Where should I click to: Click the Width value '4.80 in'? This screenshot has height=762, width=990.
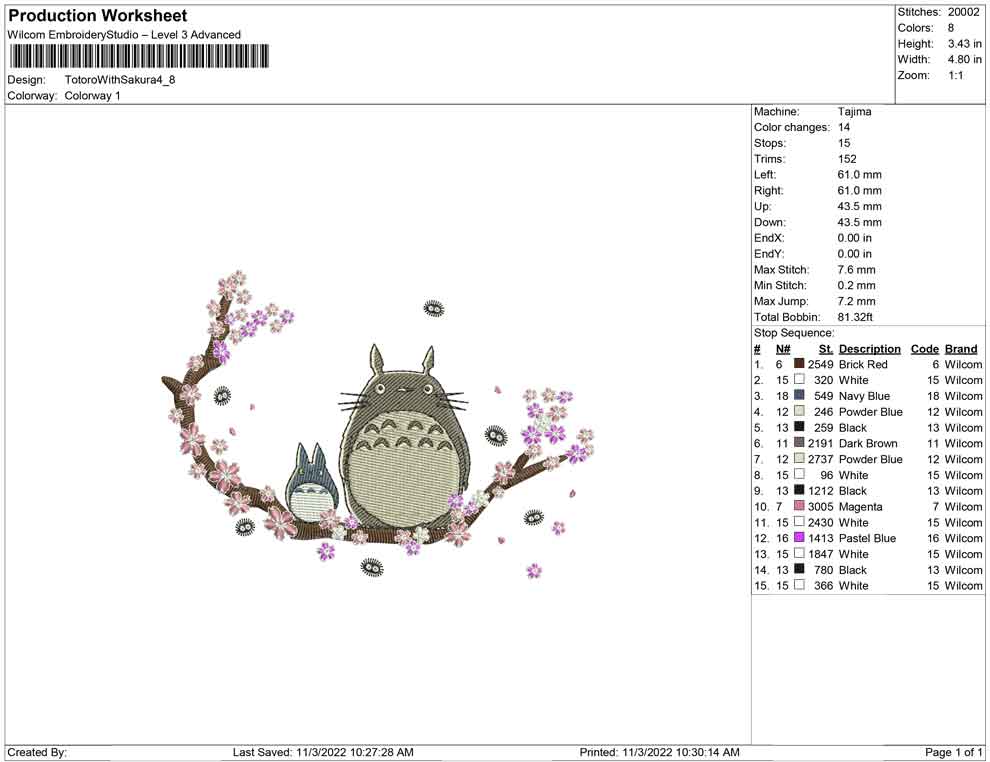pos(964,59)
